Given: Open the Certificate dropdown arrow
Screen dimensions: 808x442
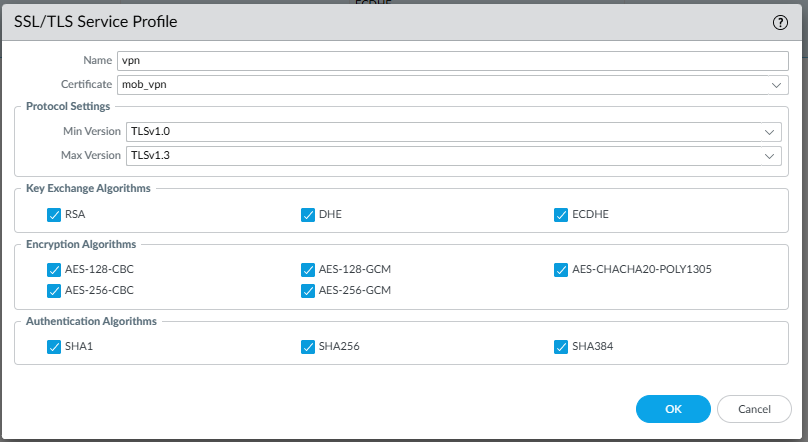Looking at the screenshot, I should pos(778,85).
